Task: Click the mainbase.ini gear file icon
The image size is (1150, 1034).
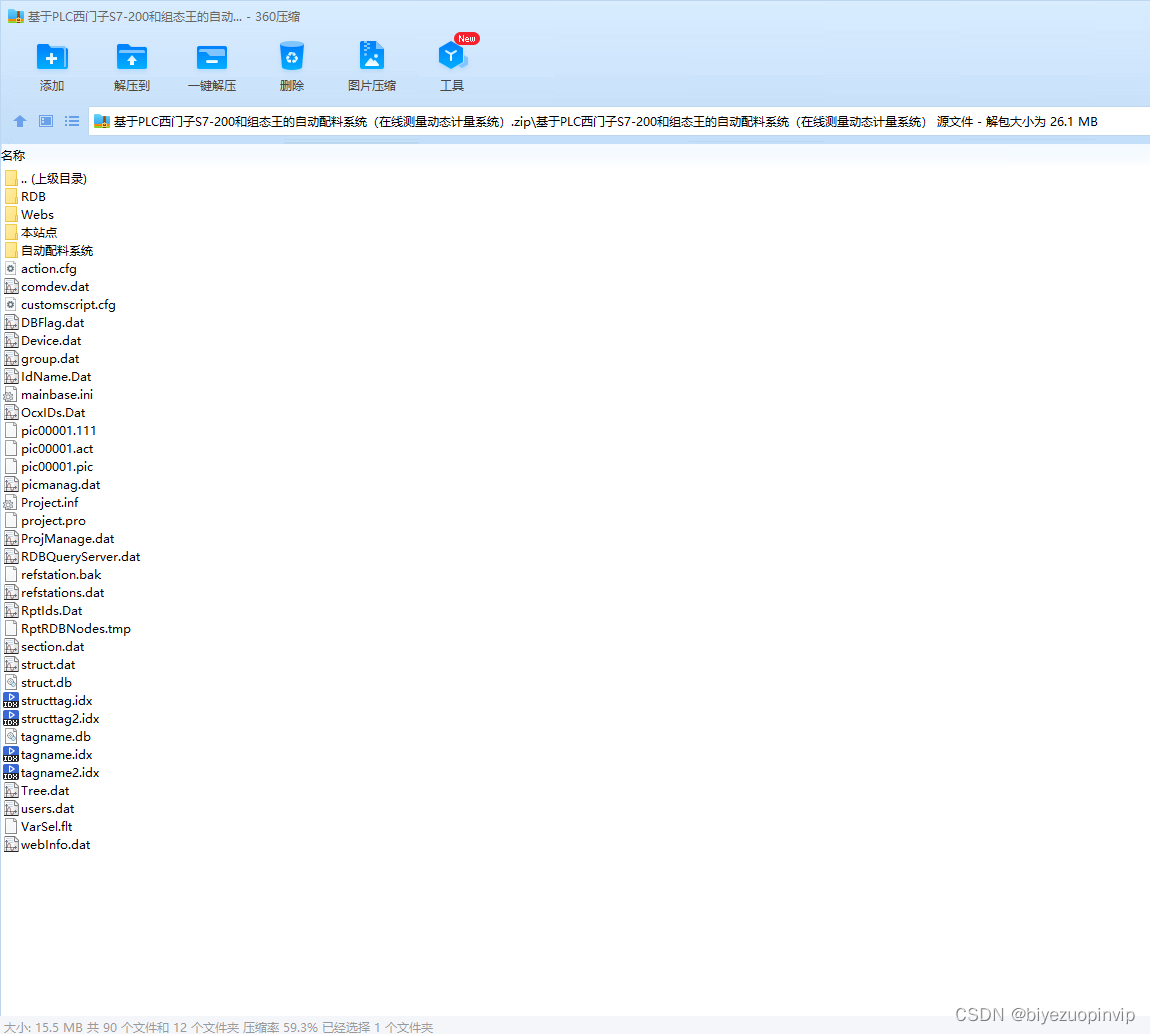Action: coord(10,395)
